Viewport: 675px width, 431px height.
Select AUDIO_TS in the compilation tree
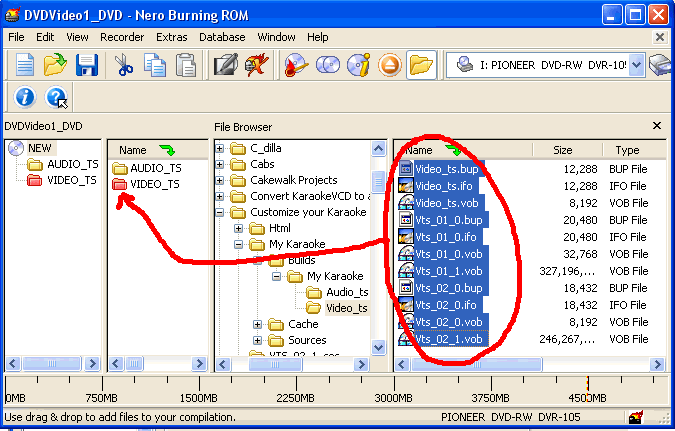pyautogui.click(x=72, y=164)
